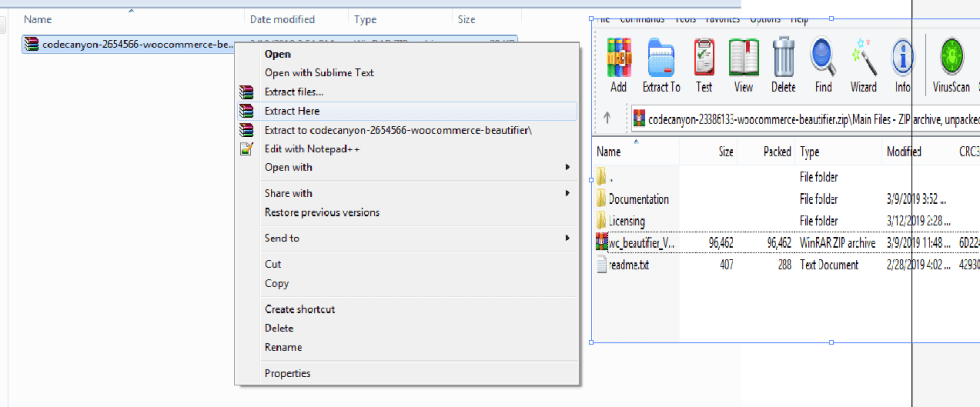The image size is (980, 407).
Task: Click the up-one-level arrow in WinRAR
Action: 606,118
